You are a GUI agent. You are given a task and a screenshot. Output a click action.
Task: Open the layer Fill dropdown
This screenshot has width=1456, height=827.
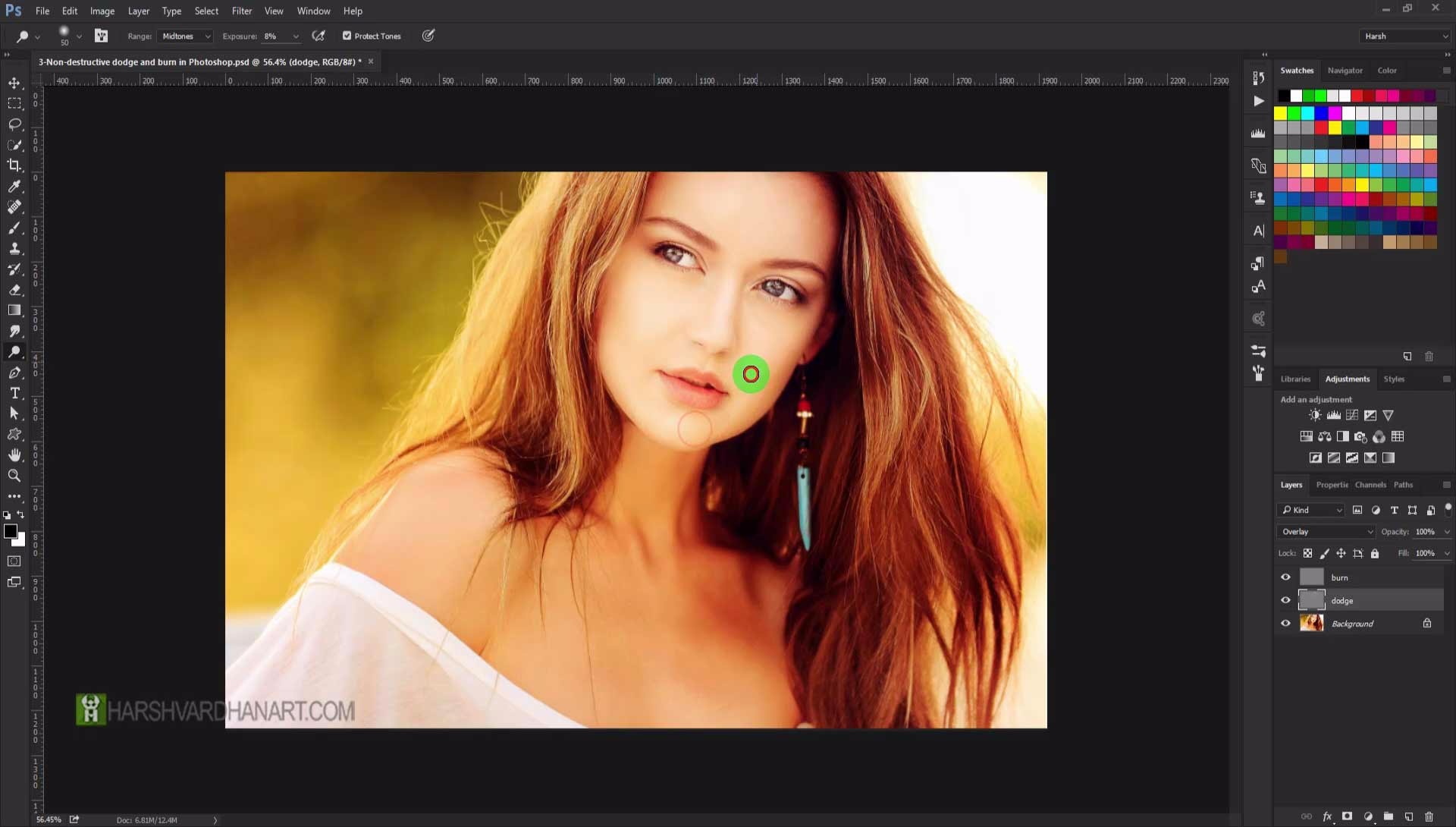1447,553
